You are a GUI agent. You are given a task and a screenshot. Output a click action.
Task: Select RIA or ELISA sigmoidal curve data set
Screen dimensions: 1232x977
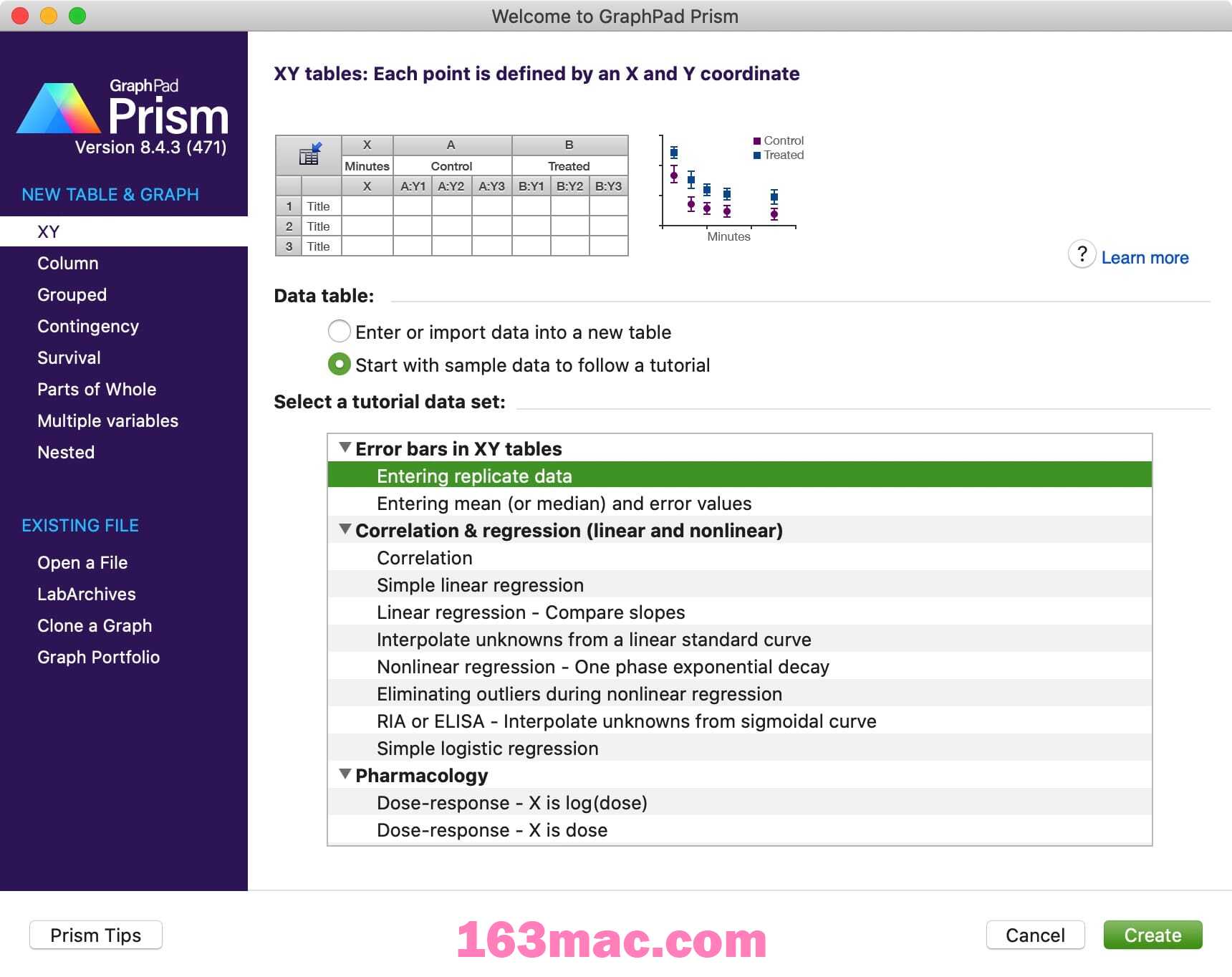tap(739, 721)
